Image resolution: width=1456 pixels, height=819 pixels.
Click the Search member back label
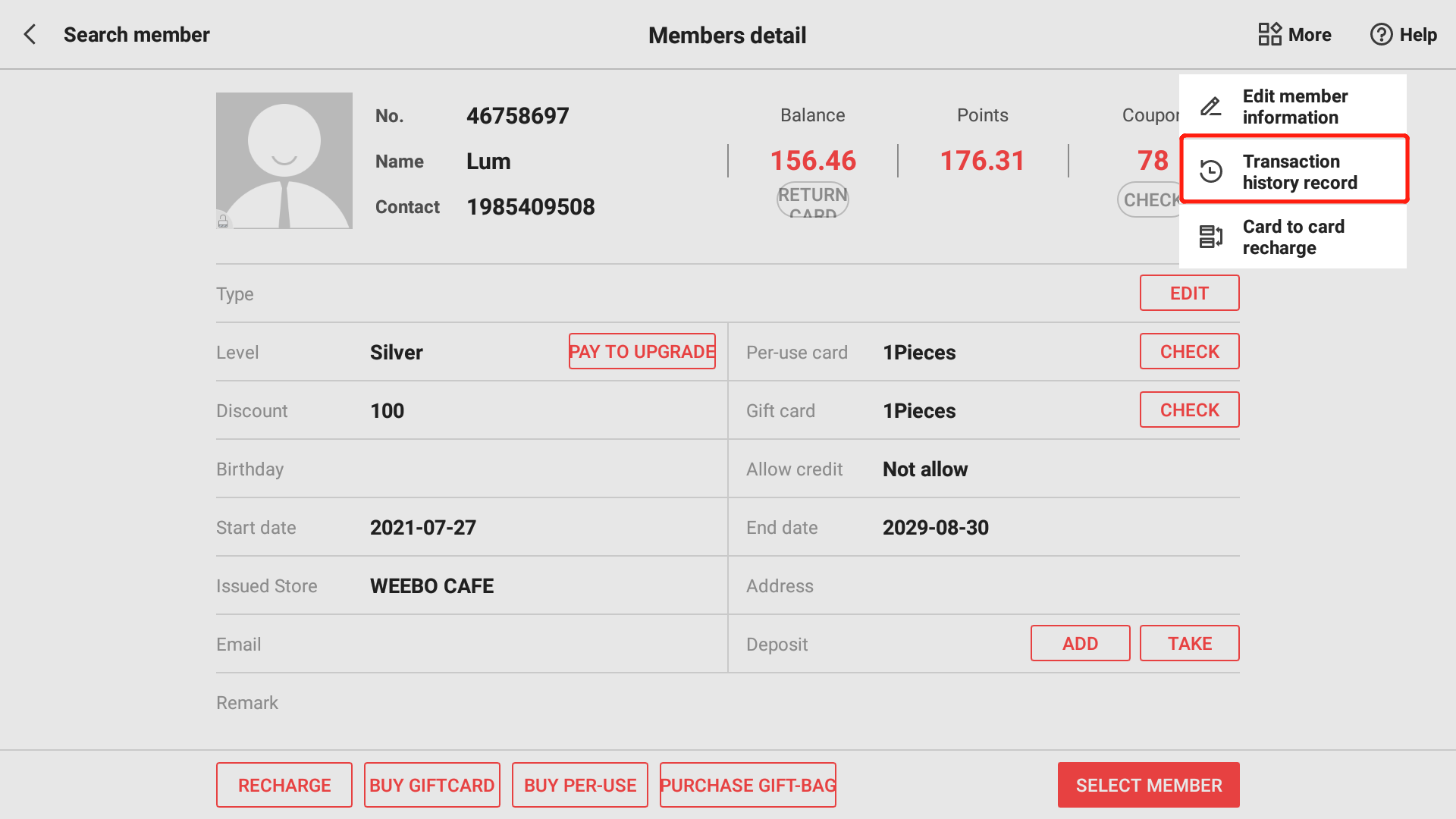[x=137, y=35]
